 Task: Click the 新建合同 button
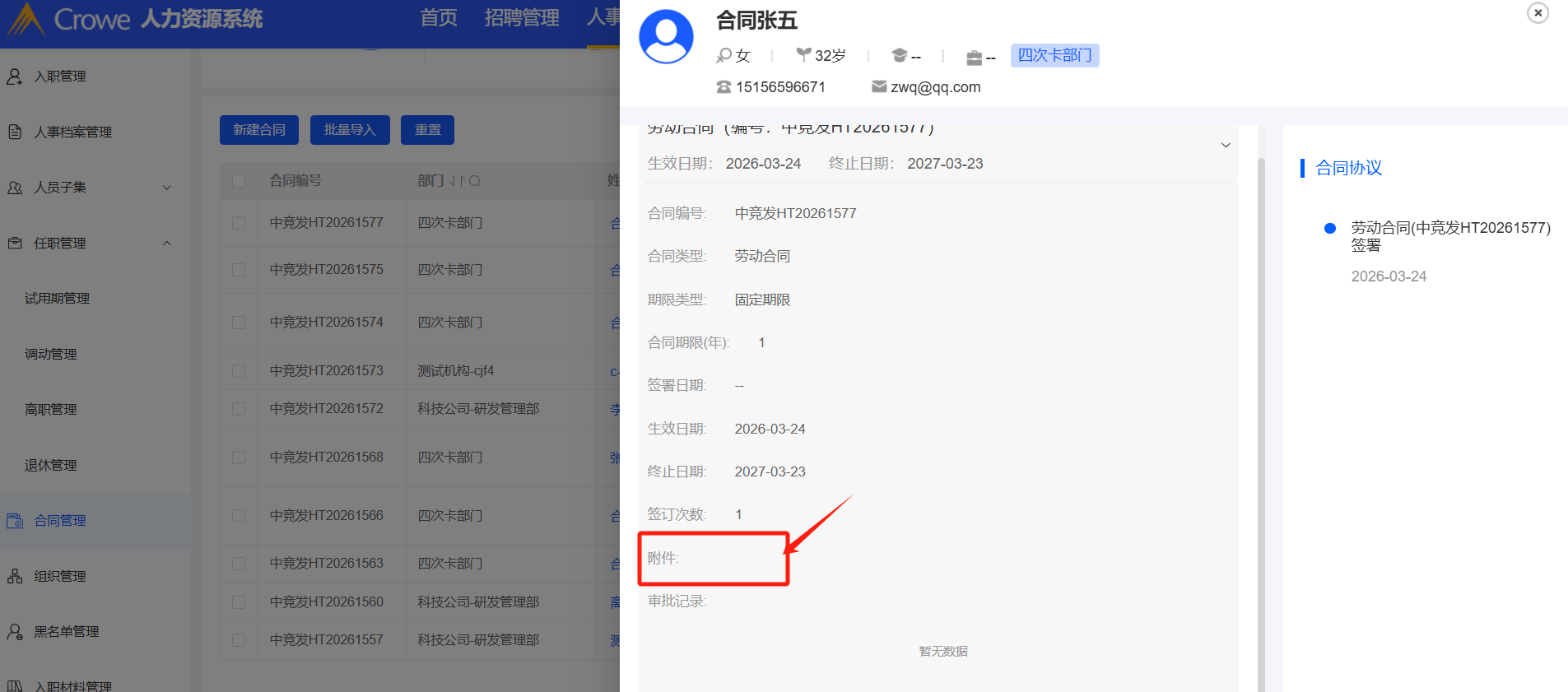[x=258, y=130]
